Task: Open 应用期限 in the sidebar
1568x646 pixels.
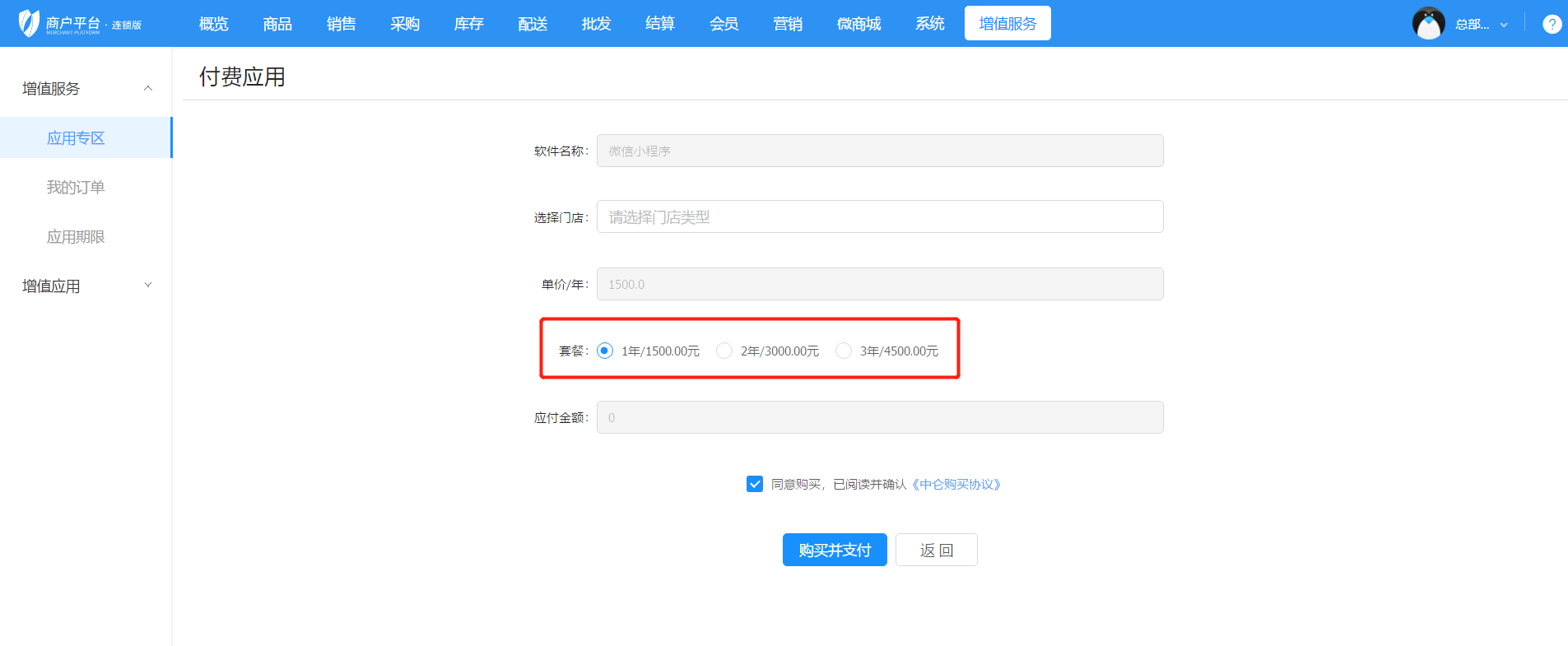Action: click(x=76, y=237)
